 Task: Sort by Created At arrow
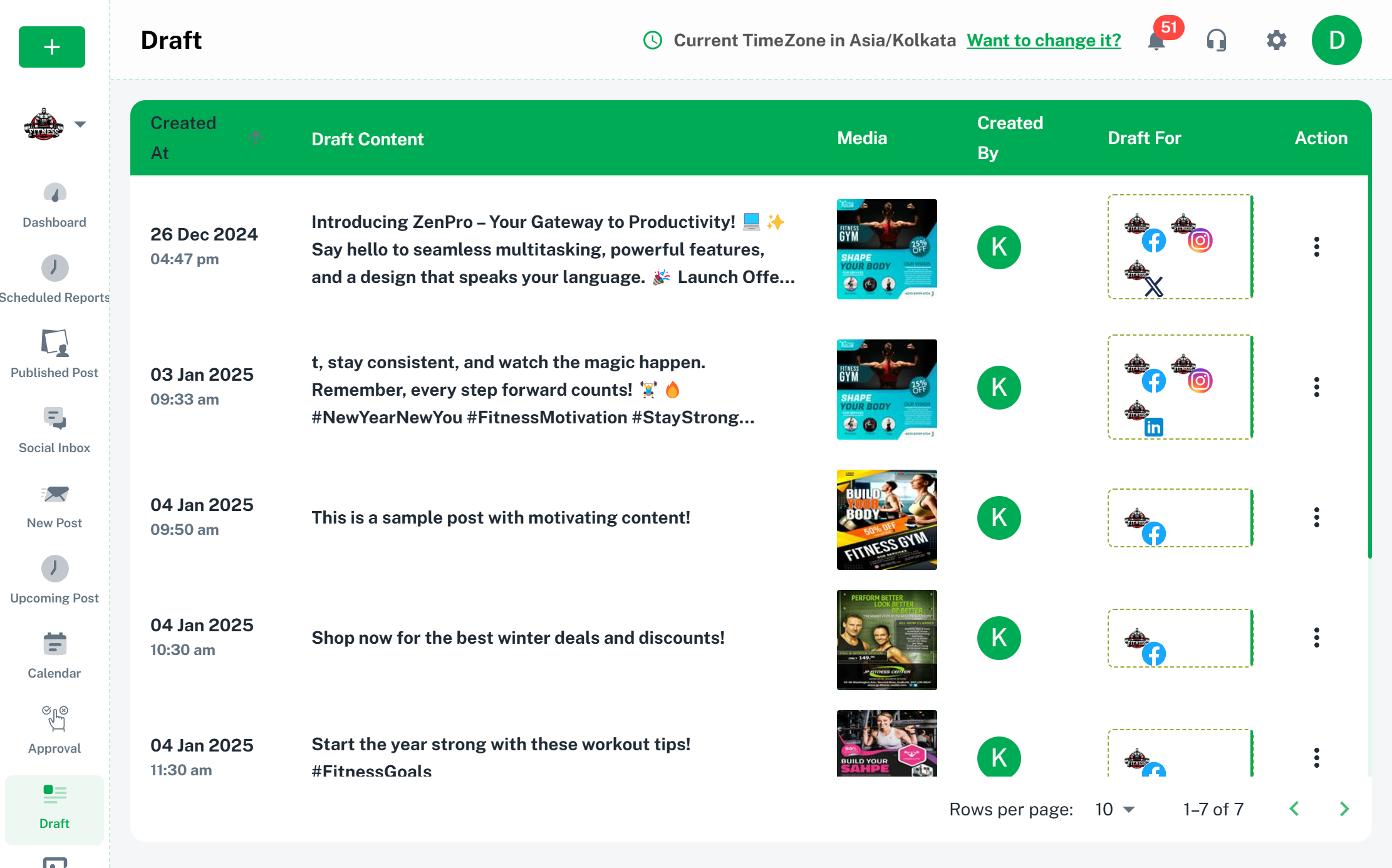click(x=255, y=137)
